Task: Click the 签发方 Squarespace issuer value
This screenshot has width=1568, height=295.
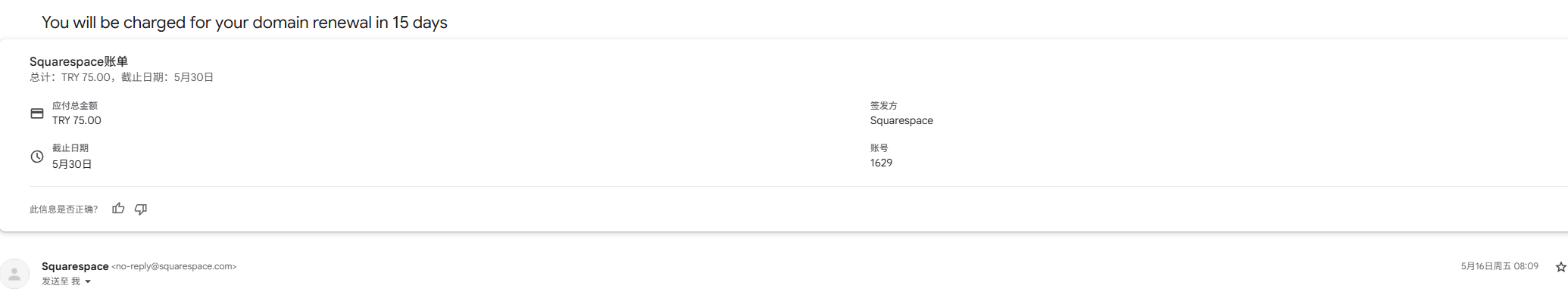Action: click(901, 120)
